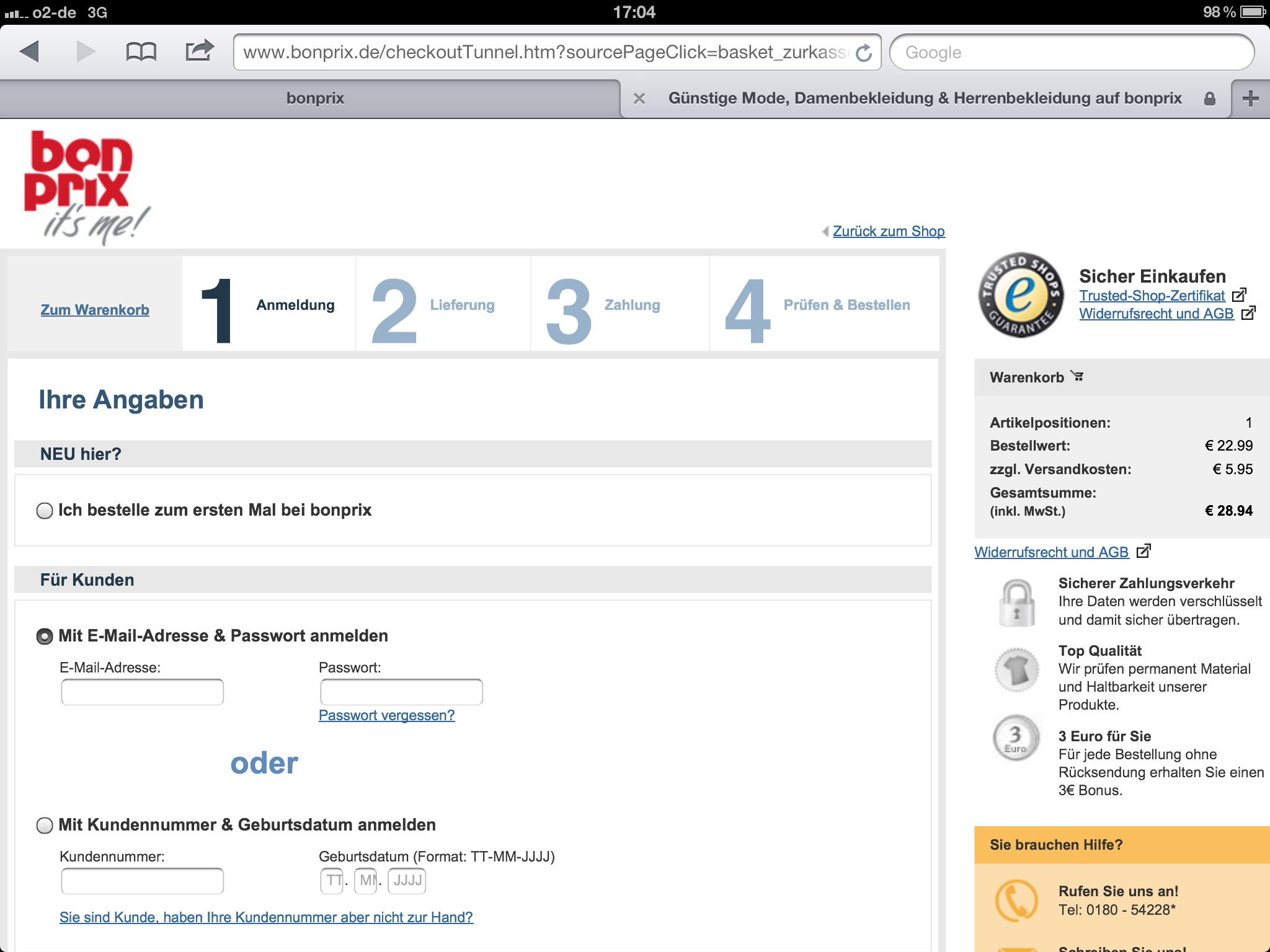Image resolution: width=1270 pixels, height=952 pixels.
Task: Tap the Safari back arrow button
Action: coord(29,51)
